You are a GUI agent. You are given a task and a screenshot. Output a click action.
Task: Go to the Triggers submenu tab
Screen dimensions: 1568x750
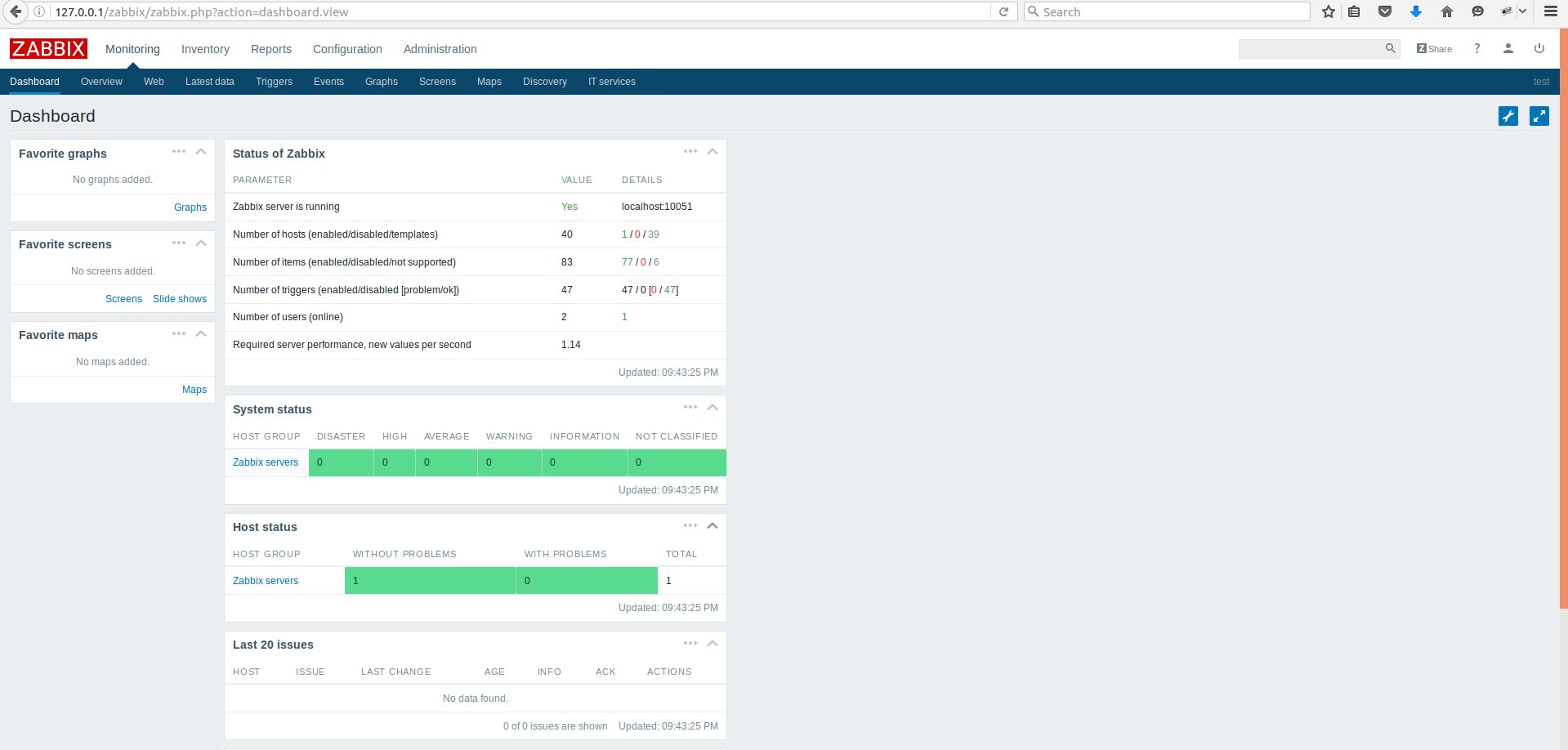point(274,82)
